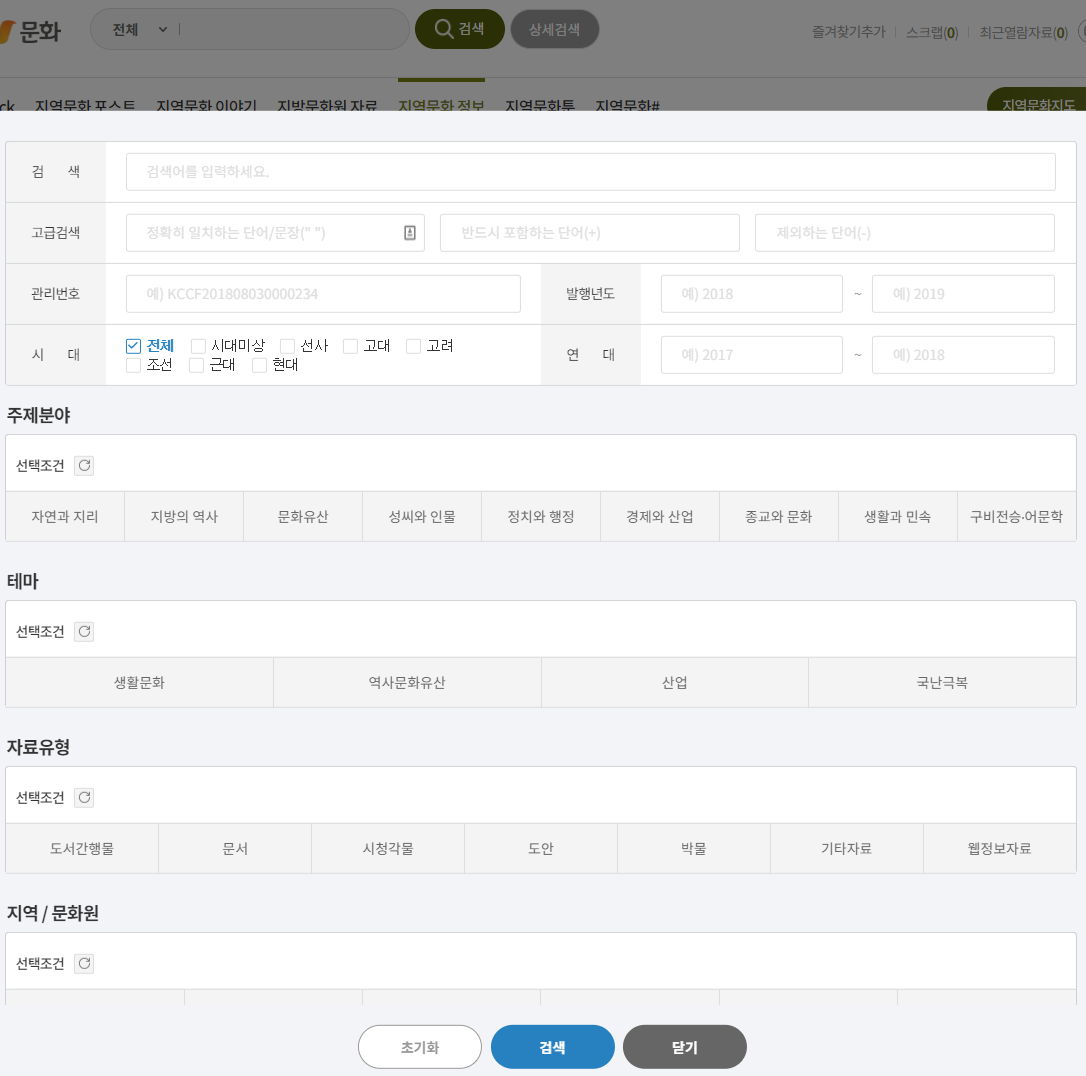The width and height of the screenshot is (1086, 1076).
Task: Reset the 자료유형 selection conditions
Action: [x=84, y=798]
